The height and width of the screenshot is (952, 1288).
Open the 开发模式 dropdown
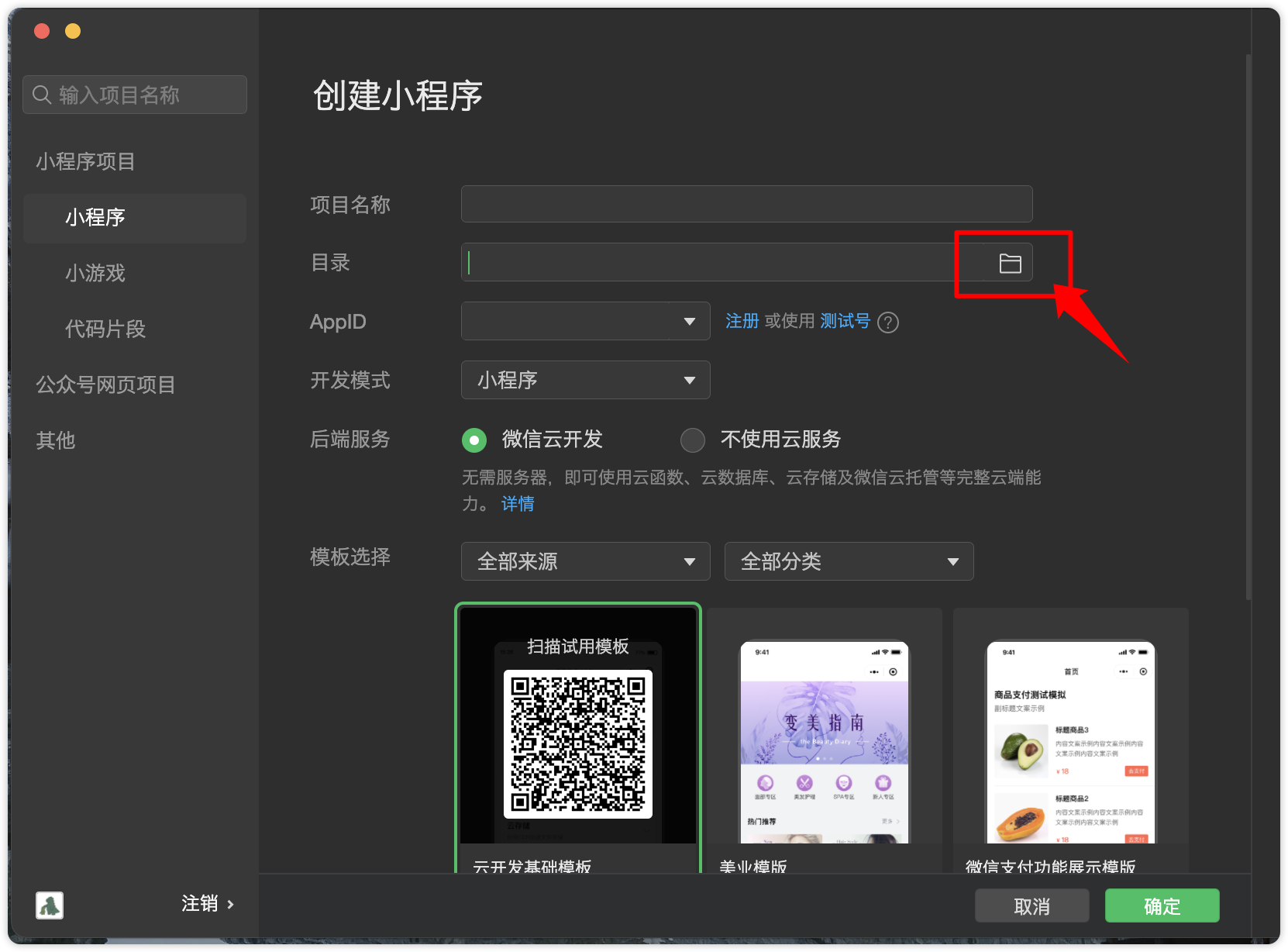click(586, 380)
